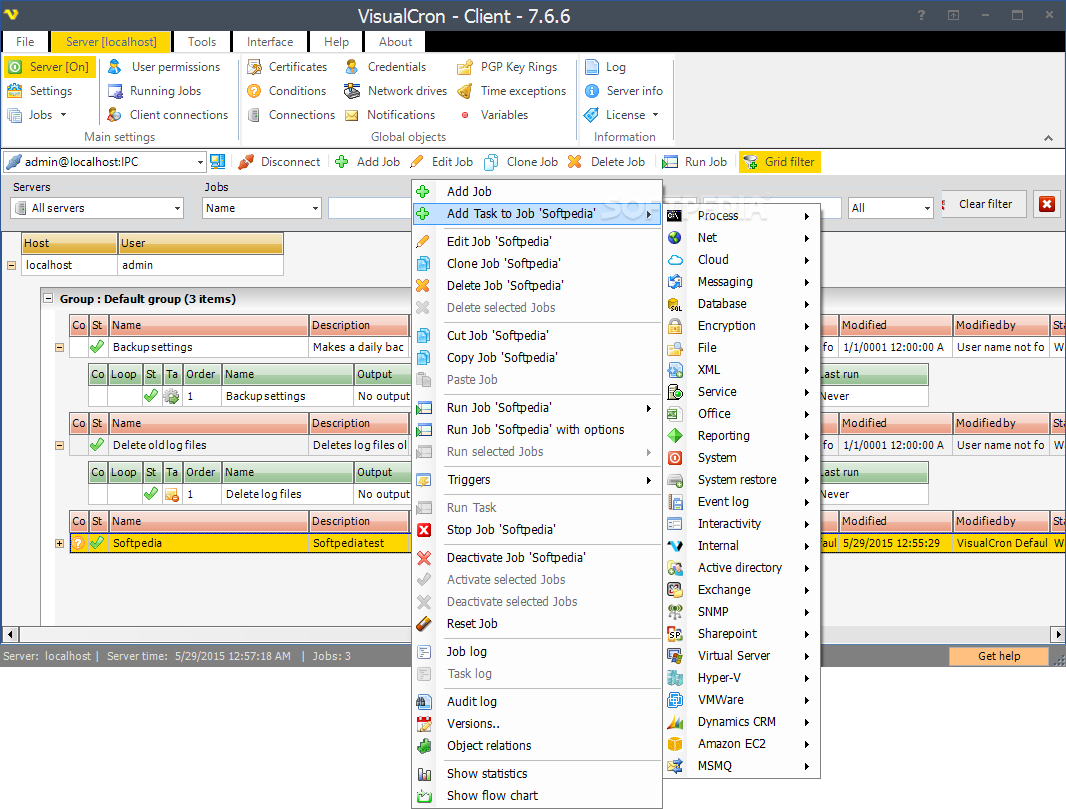The height and width of the screenshot is (809, 1066).
Task: Expand the Jobs ribbon dropdown
Action: pyautogui.click(x=63, y=115)
